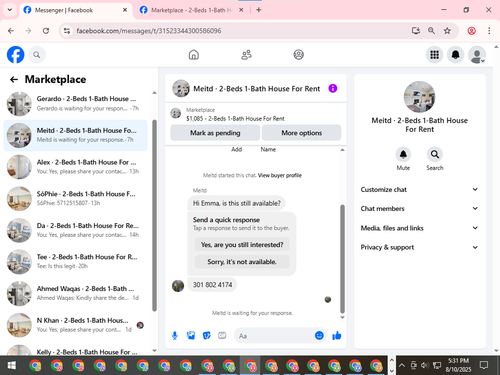Click the back arrow beside Marketplace heading
Screen dimensions: 500x375
click(x=14, y=79)
